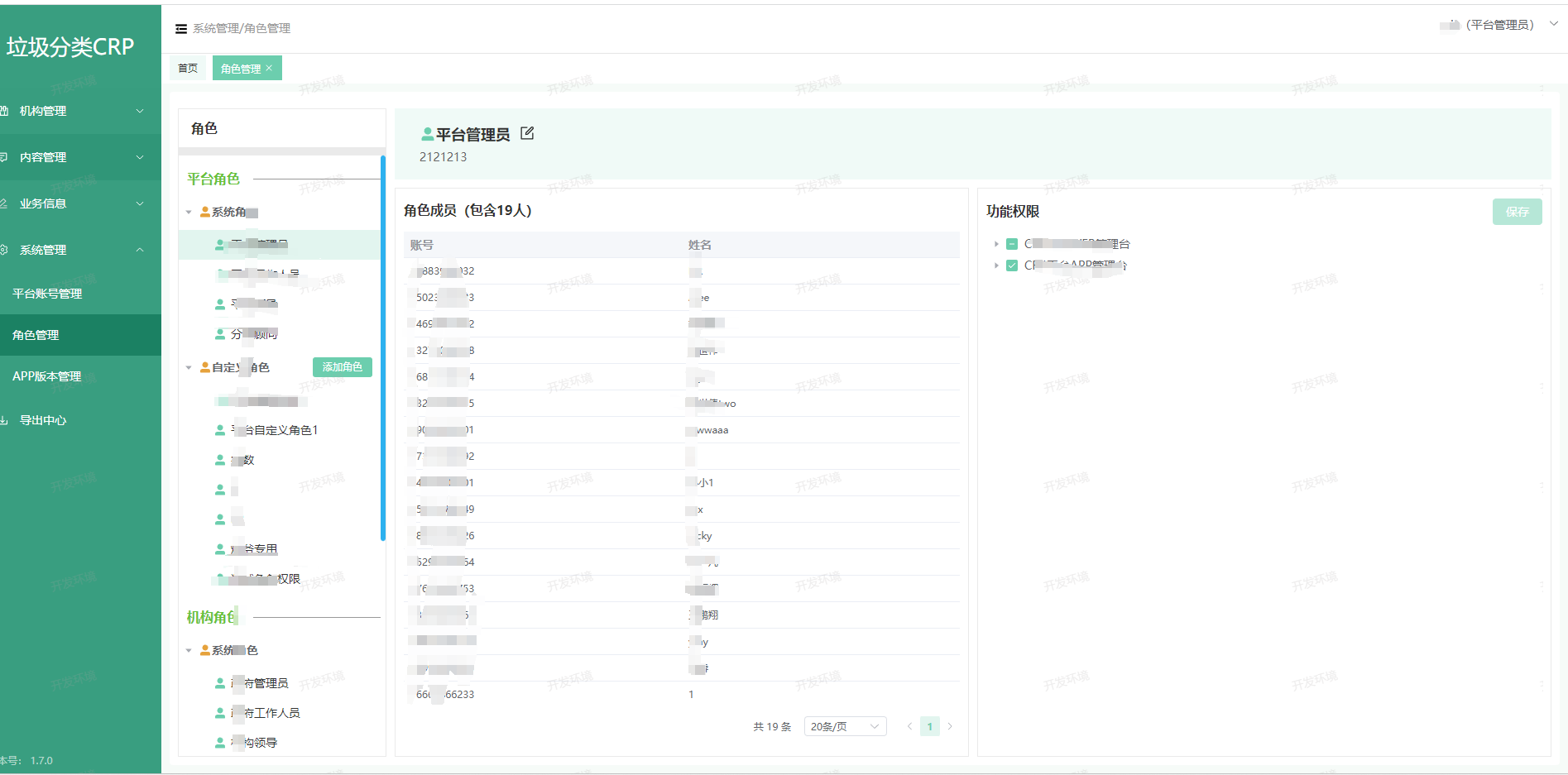Click the role tree vertical blue scrollbar
This screenshot has height=775, width=1568.
(x=382, y=347)
